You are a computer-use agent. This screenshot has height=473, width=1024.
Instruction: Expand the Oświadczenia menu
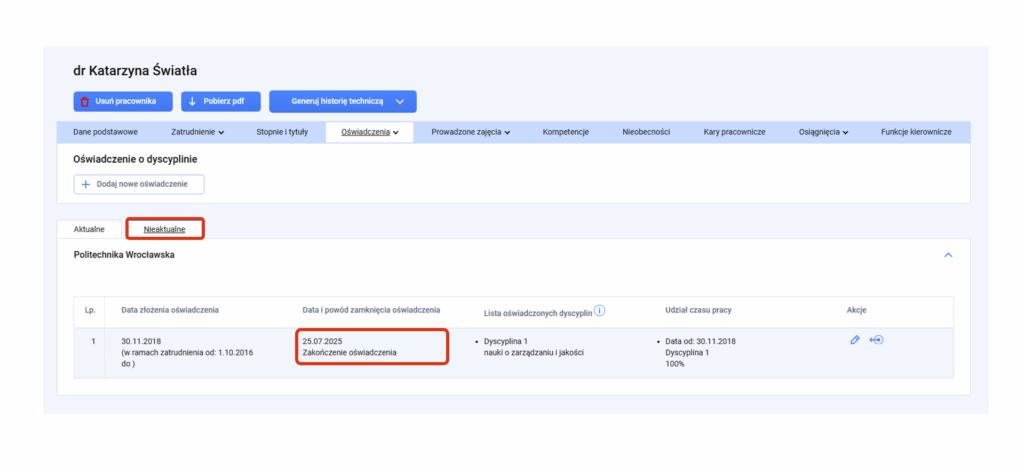370,132
